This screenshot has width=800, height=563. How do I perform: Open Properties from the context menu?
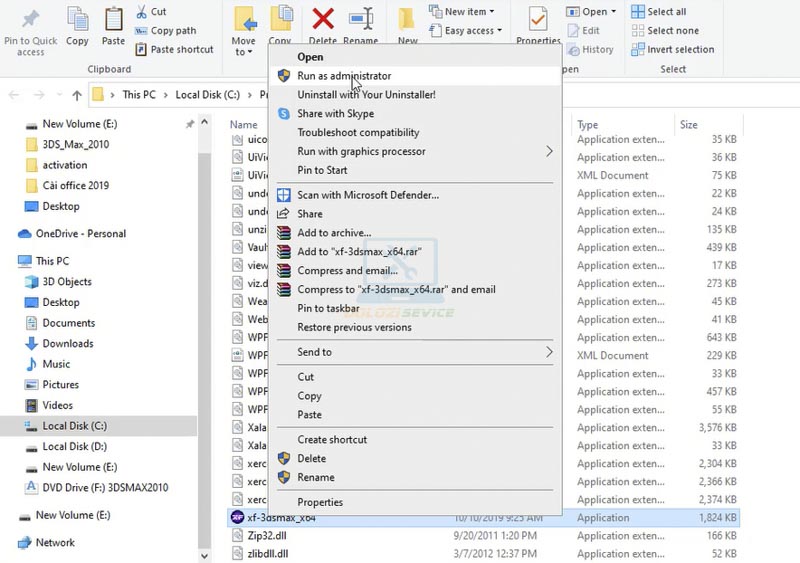pos(415,502)
